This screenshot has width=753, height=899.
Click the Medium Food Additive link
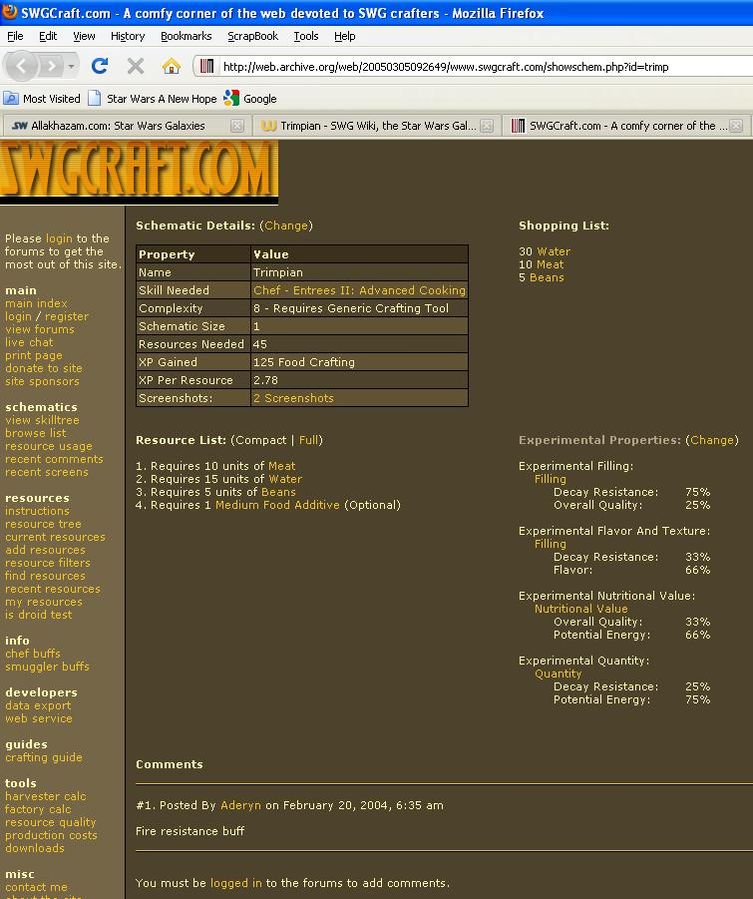coord(277,505)
